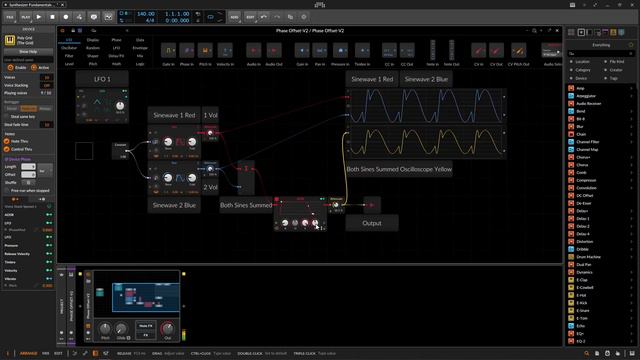Select the Random module category
The height and width of the screenshot is (360, 640).
pyautogui.click(x=93, y=48)
